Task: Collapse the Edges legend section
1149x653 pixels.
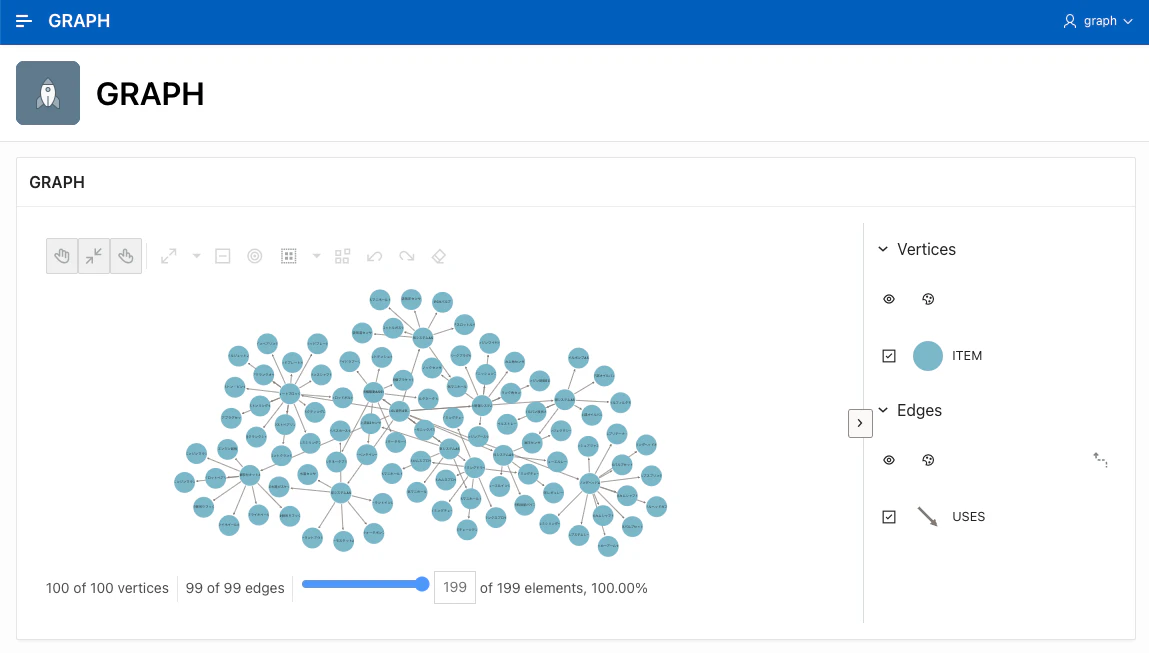Action: [x=883, y=410]
